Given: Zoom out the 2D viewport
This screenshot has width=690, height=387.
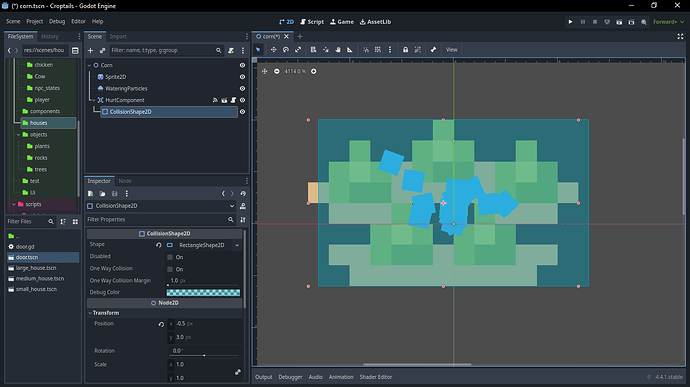Looking at the screenshot, I should [x=276, y=71].
